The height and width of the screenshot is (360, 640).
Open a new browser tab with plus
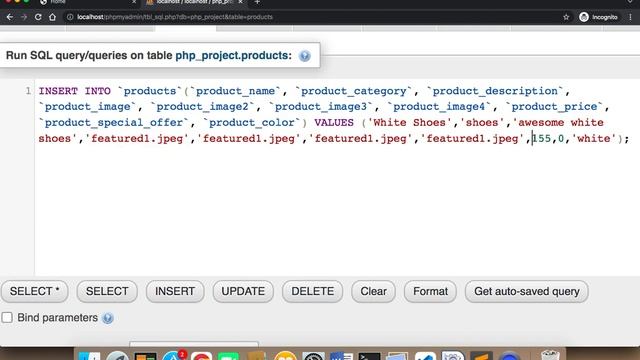257,2
